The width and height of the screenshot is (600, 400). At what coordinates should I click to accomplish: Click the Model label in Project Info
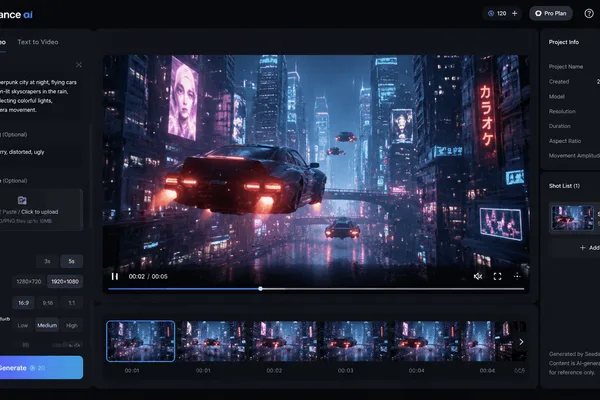pos(557,96)
